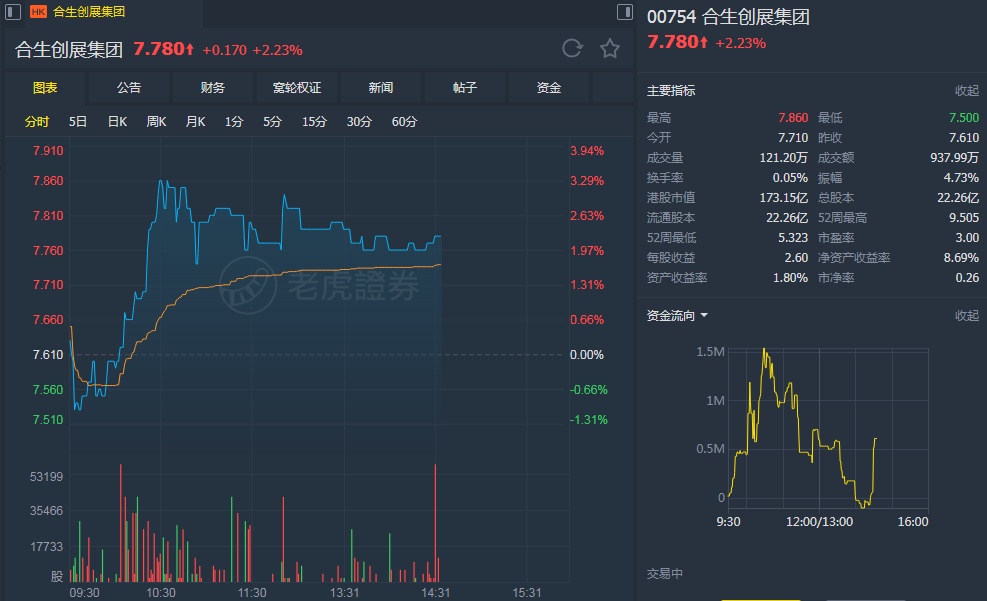Click the 3.94% percent axis label
Image resolution: width=987 pixels, height=601 pixels.
click(587, 150)
